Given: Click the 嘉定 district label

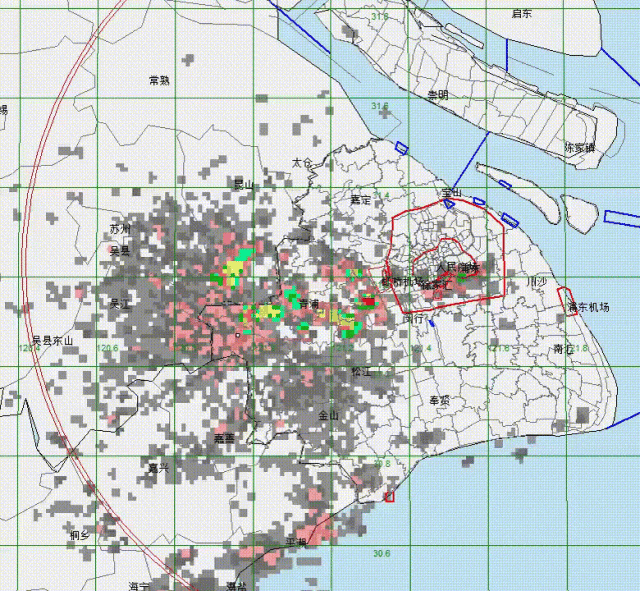Looking at the screenshot, I should coord(360,200).
